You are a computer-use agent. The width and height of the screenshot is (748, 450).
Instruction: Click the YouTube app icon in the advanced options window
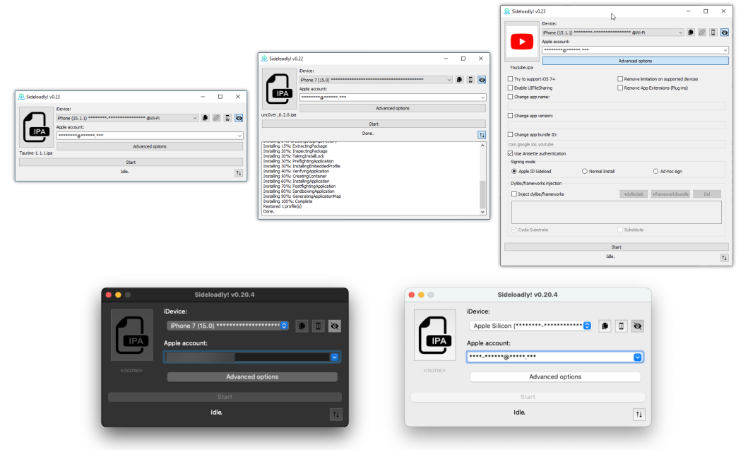[x=521, y=41]
